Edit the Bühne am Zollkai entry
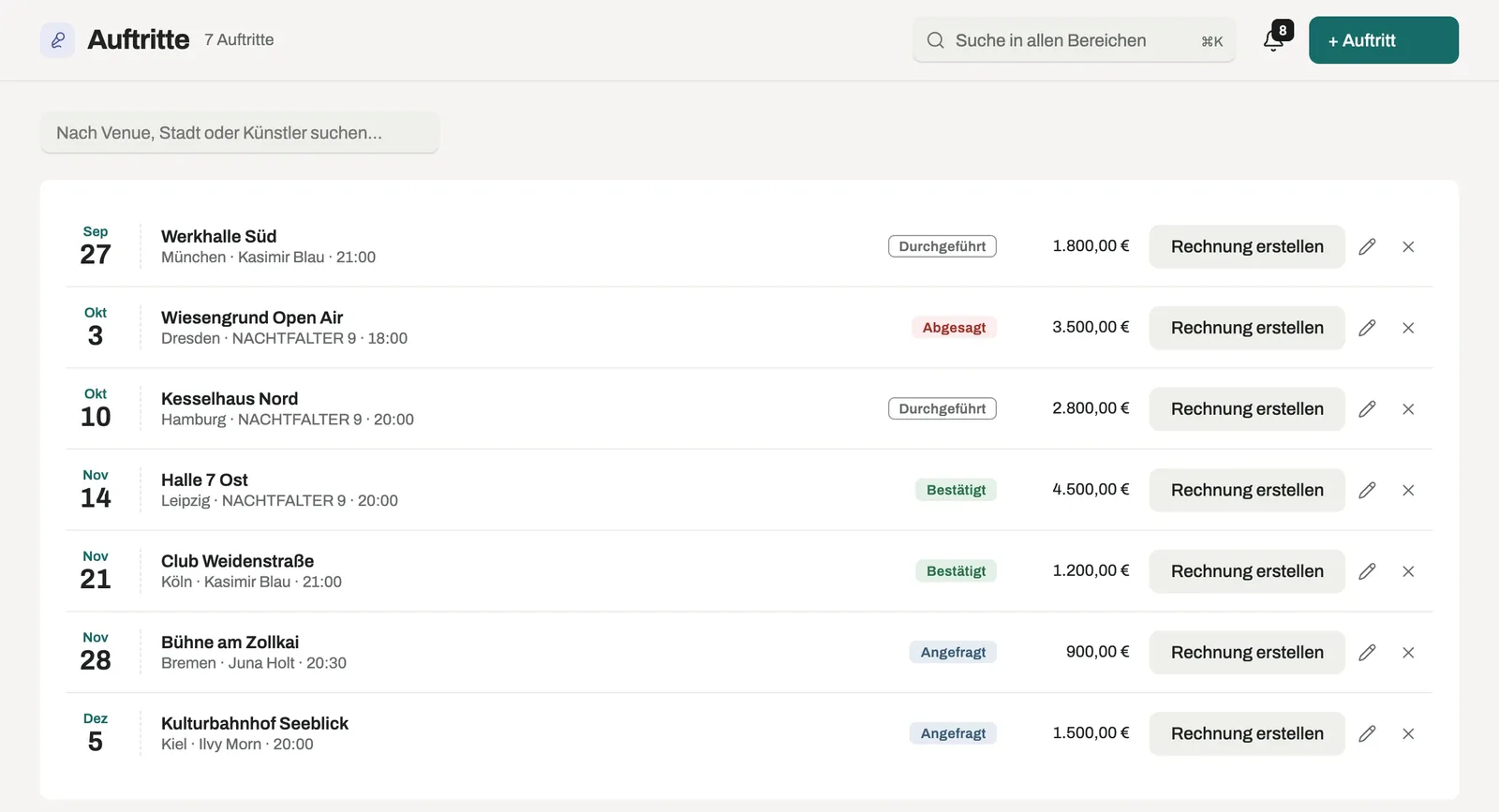Screen dimensions: 1499x812 coord(1367,653)
